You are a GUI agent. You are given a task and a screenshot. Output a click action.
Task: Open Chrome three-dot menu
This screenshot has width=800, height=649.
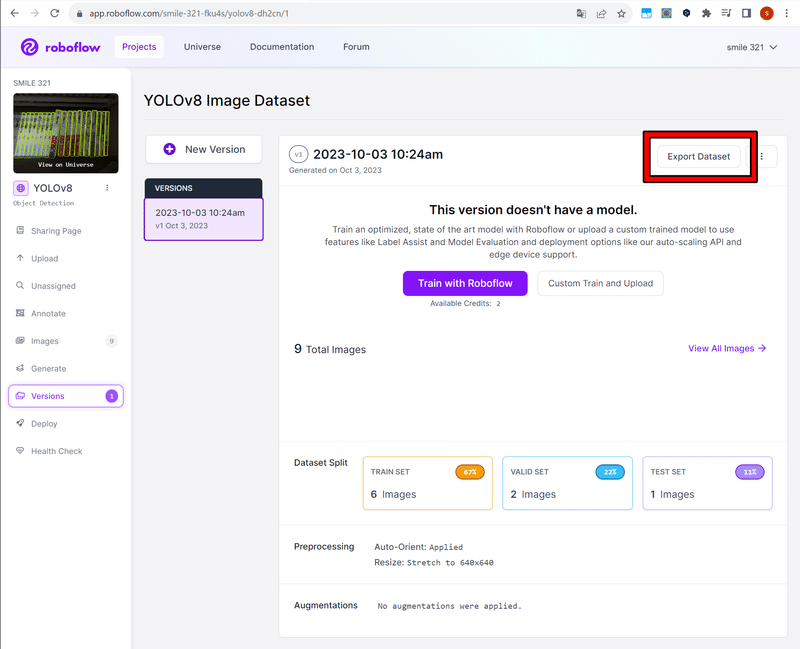(x=787, y=13)
